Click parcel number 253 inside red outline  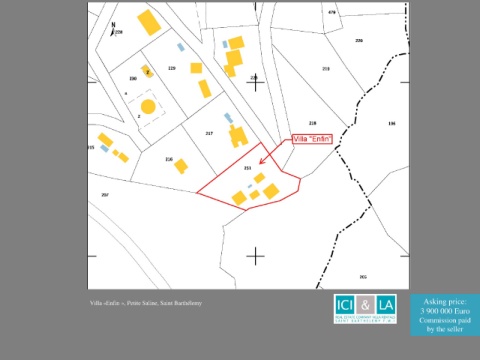[247, 168]
